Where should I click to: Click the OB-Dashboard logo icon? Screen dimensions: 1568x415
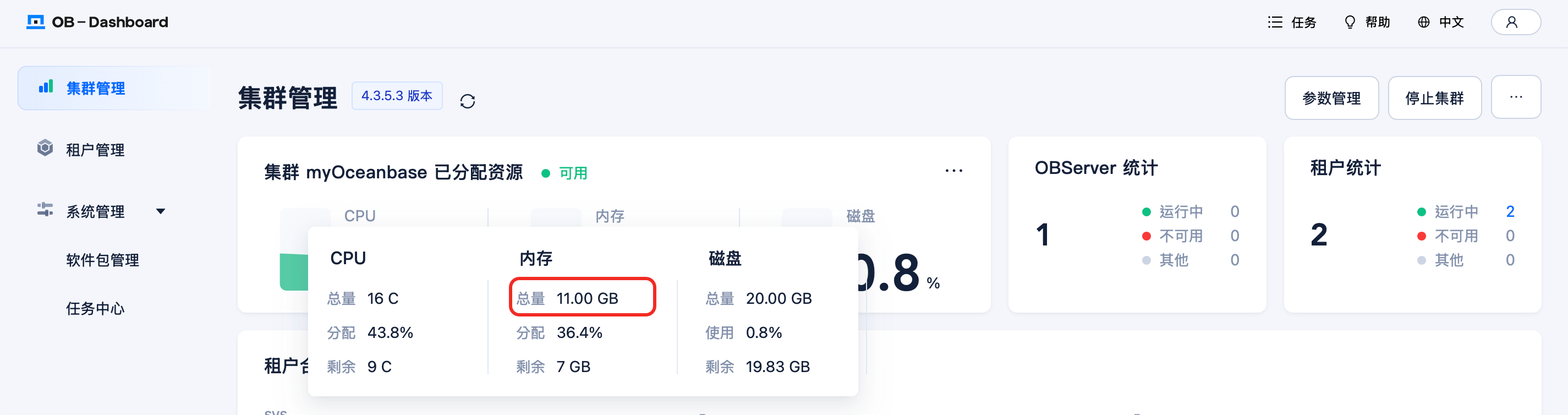pyautogui.click(x=36, y=22)
